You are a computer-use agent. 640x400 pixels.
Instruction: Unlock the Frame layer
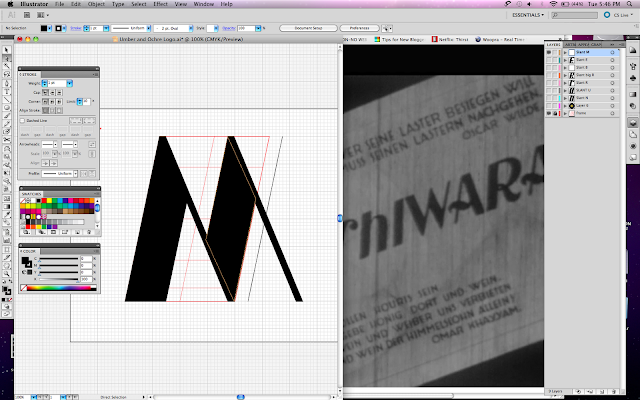click(555, 113)
